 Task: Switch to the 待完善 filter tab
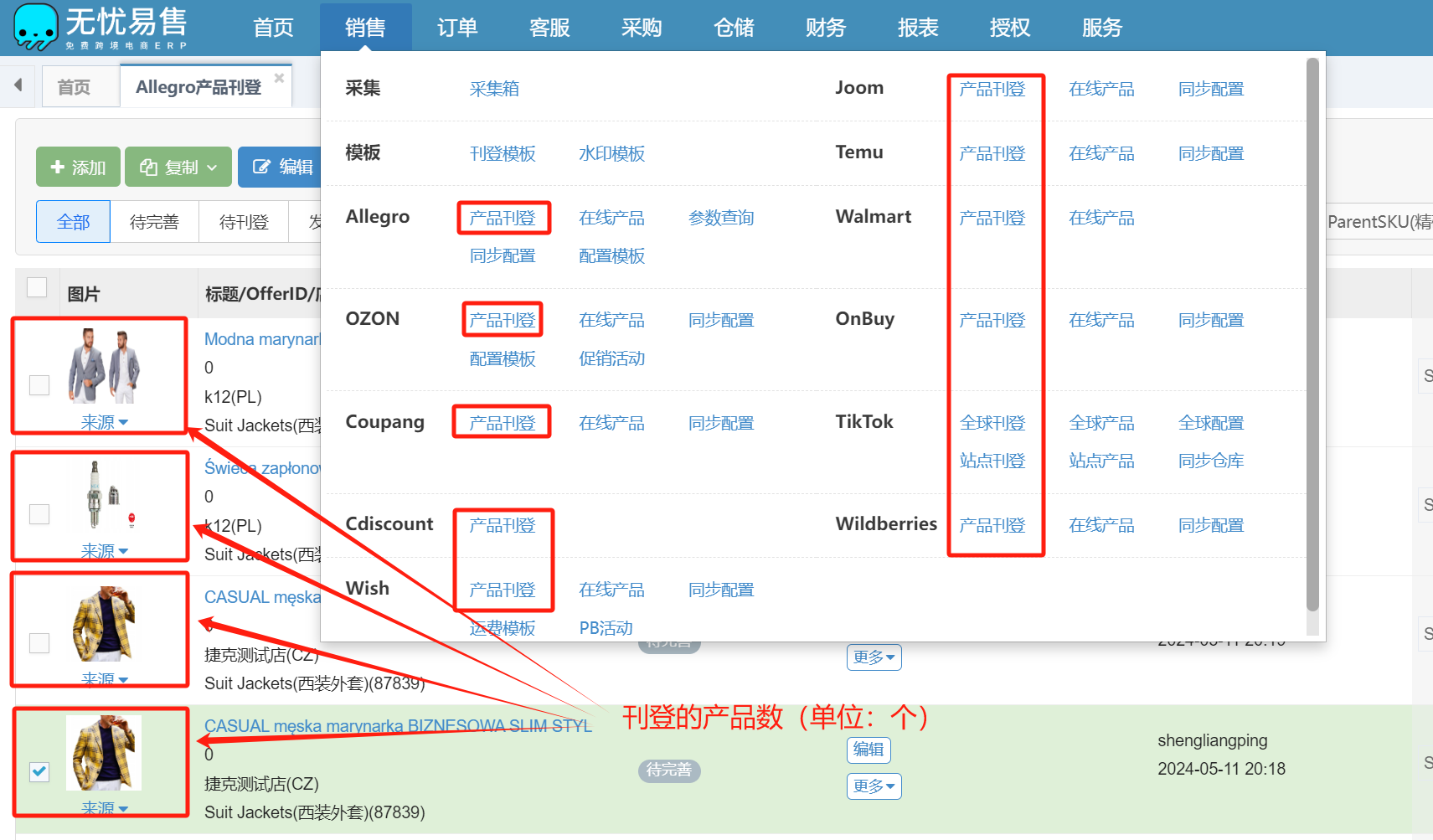tap(154, 222)
